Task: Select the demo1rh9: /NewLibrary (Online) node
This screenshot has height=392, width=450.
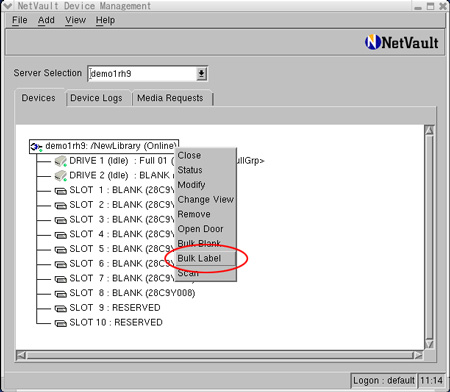Action: [104, 146]
